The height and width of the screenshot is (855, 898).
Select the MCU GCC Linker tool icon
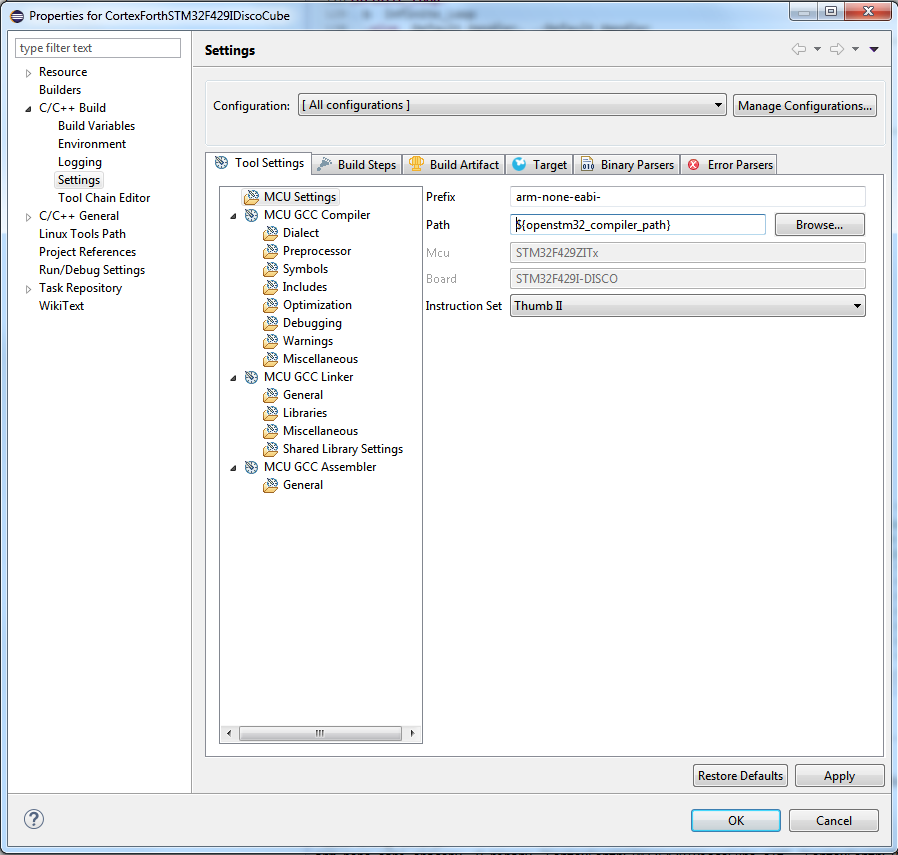[251, 377]
